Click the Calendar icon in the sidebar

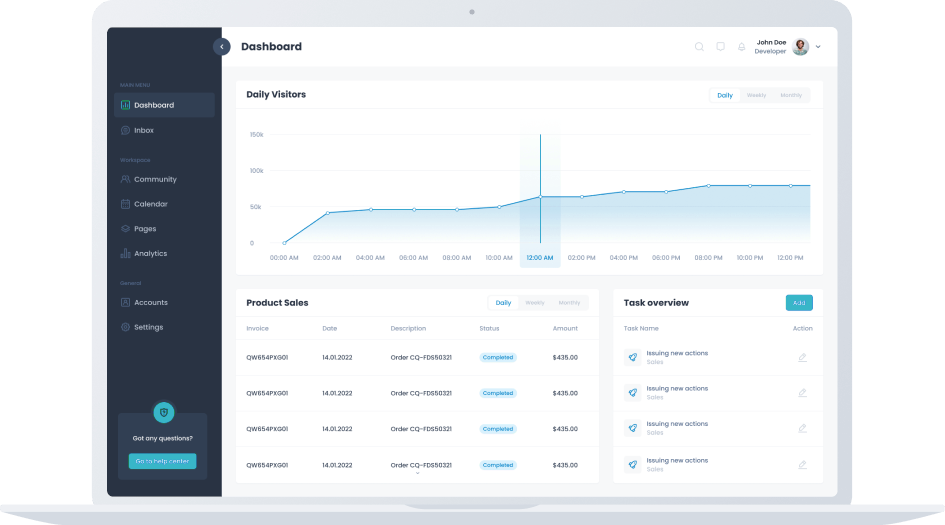(x=125, y=204)
